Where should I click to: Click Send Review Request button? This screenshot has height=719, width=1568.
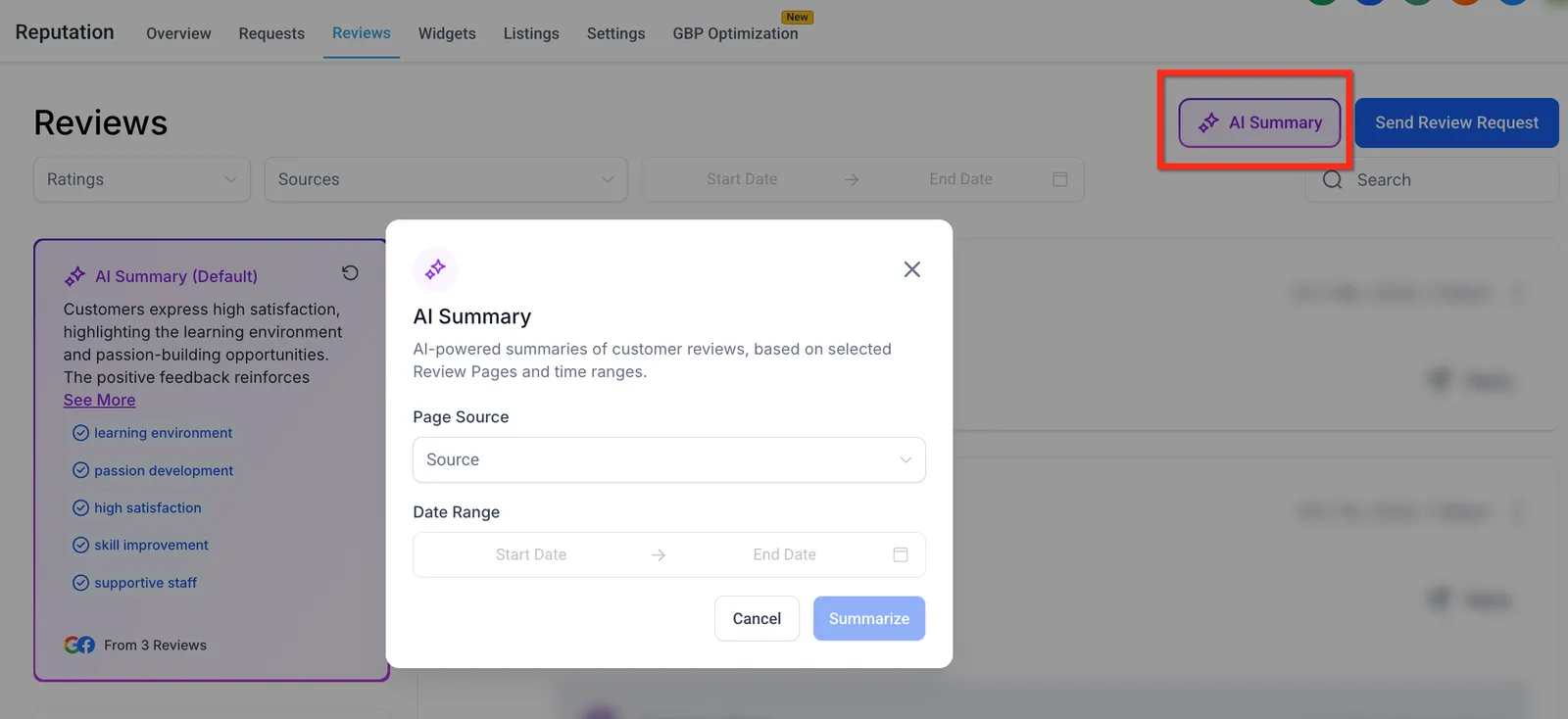click(1456, 122)
